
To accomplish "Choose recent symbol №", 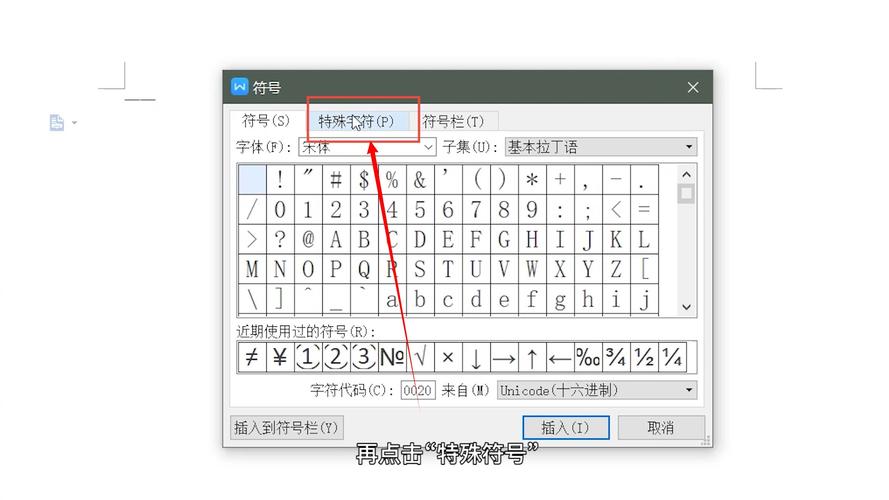I will 392,357.
